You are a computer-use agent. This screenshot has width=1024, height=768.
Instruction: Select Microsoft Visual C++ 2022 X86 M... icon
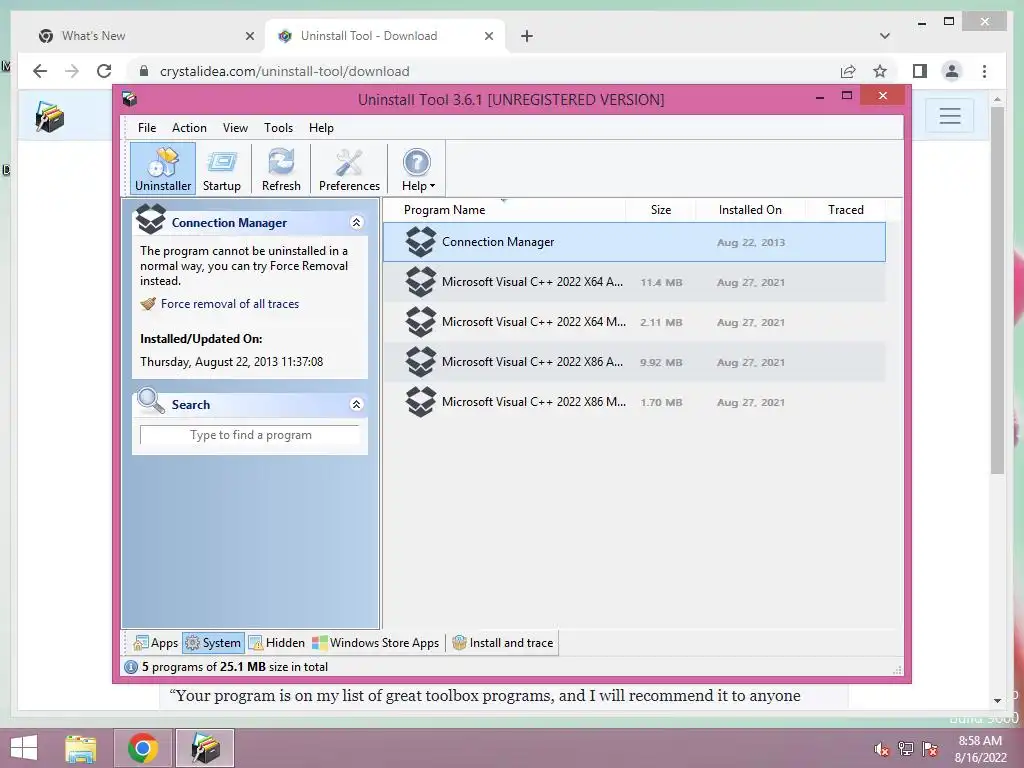(421, 402)
